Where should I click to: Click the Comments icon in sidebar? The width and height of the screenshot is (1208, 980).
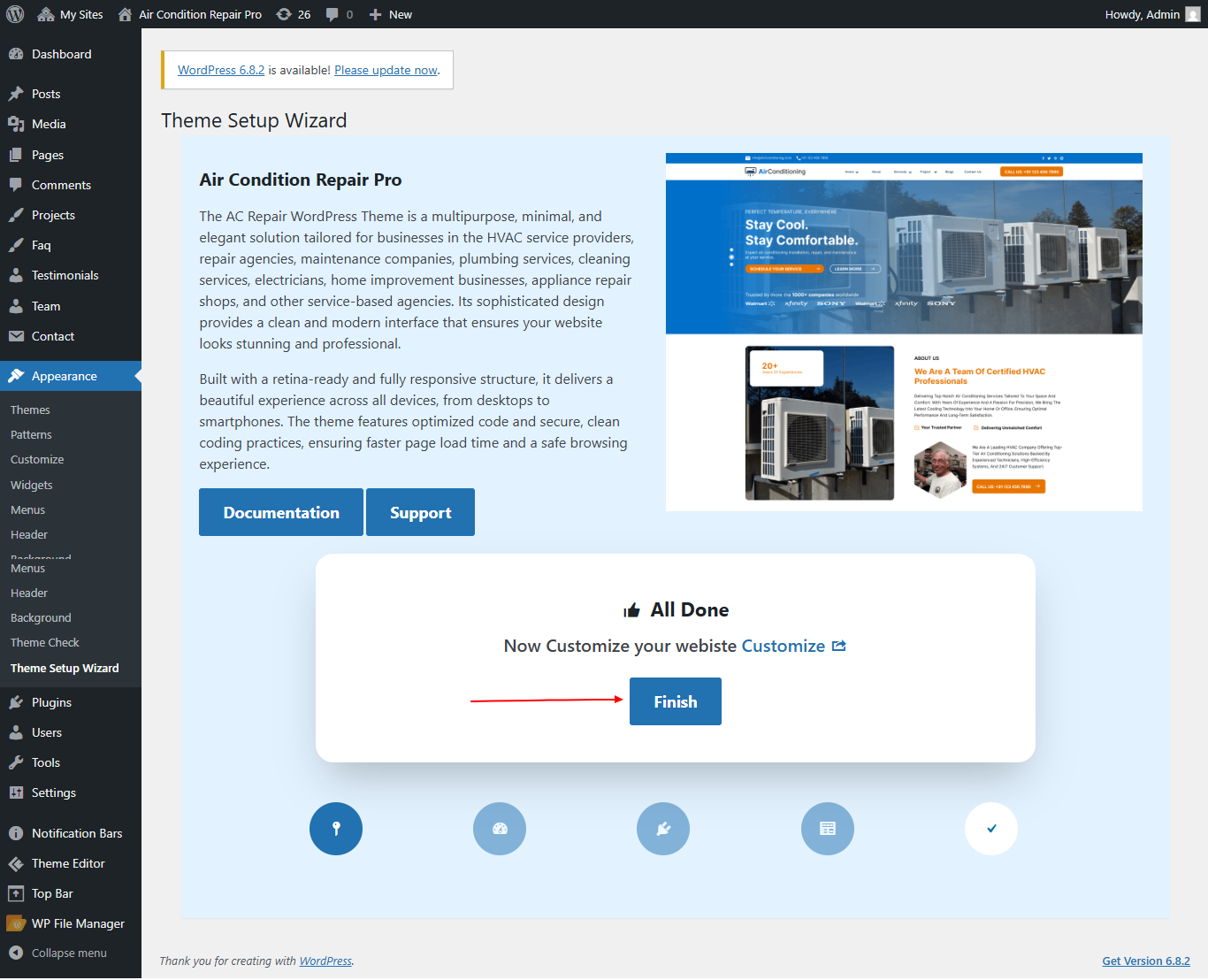pos(16,185)
